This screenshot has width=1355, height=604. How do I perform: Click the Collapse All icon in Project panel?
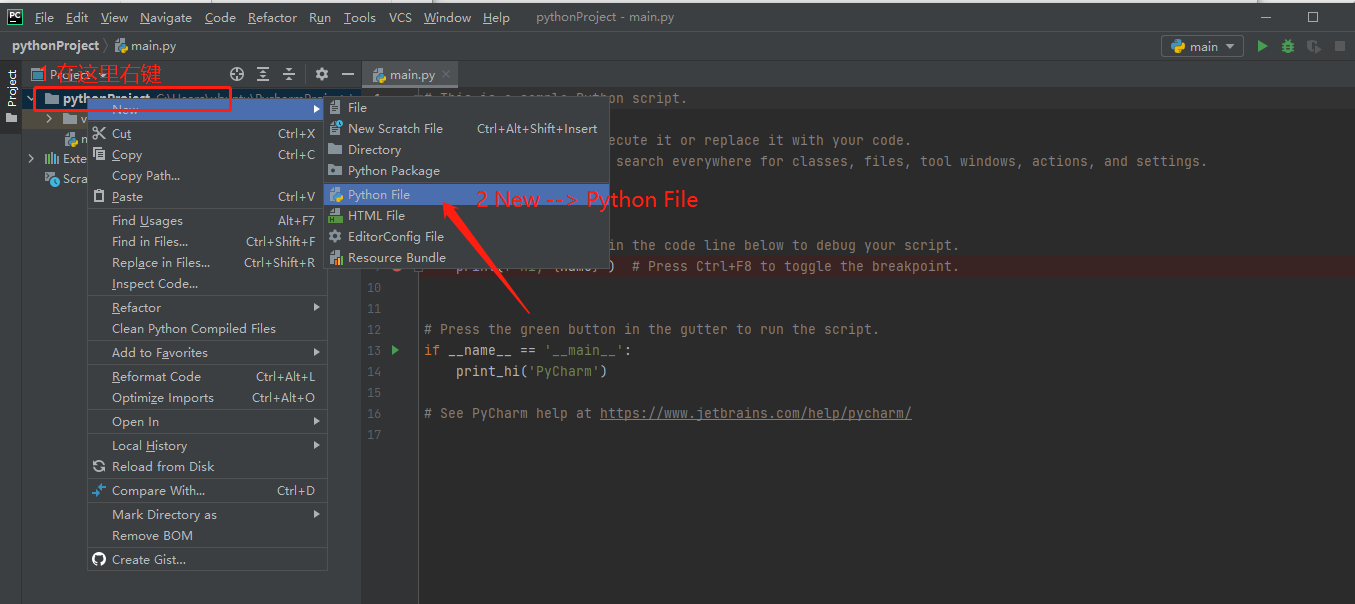289,74
